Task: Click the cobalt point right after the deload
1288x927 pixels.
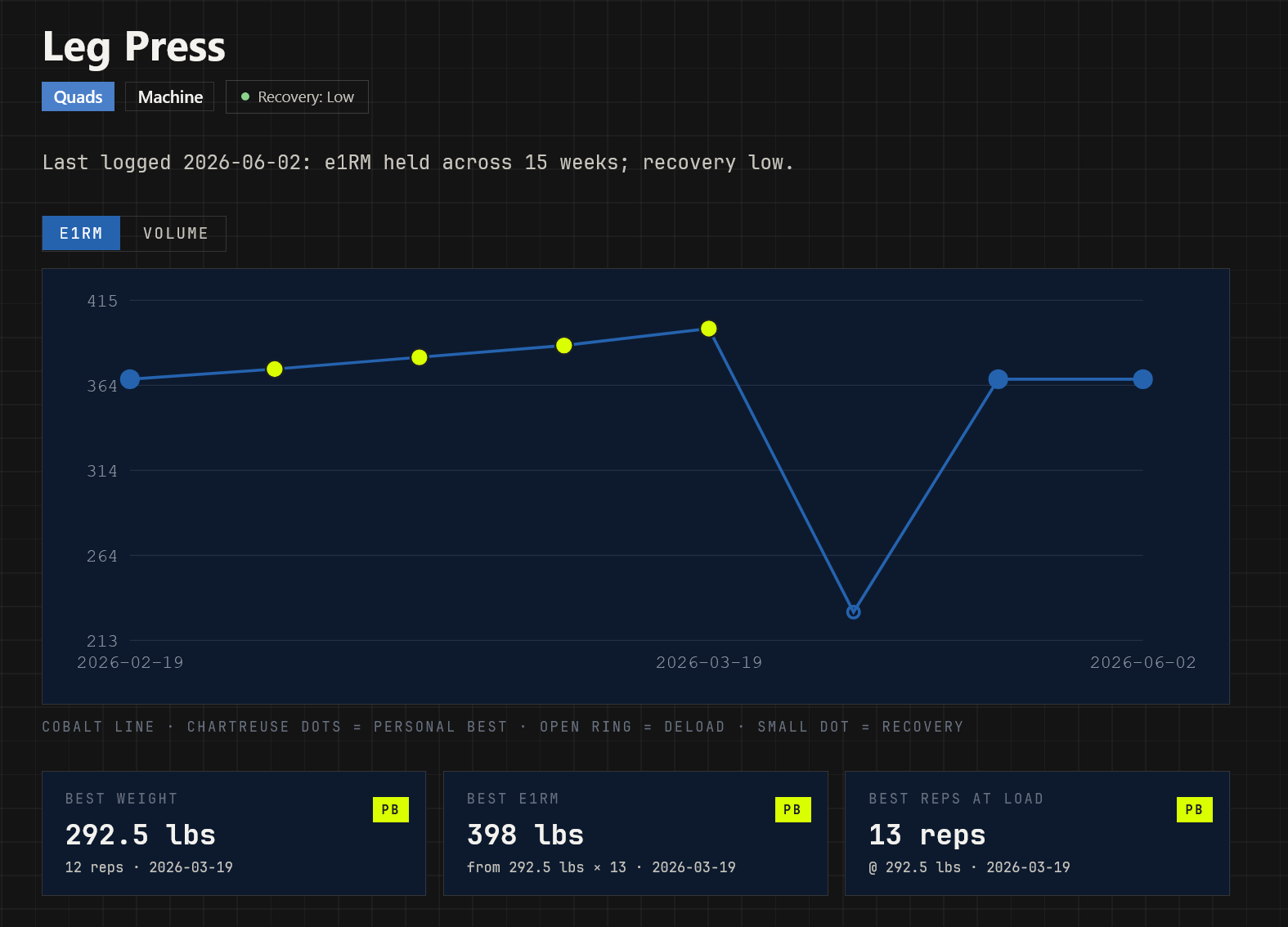Action: tap(998, 379)
